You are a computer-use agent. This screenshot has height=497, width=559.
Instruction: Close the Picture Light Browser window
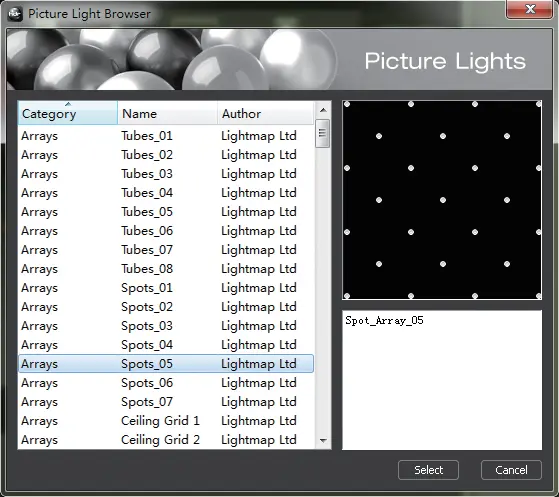pos(529,9)
